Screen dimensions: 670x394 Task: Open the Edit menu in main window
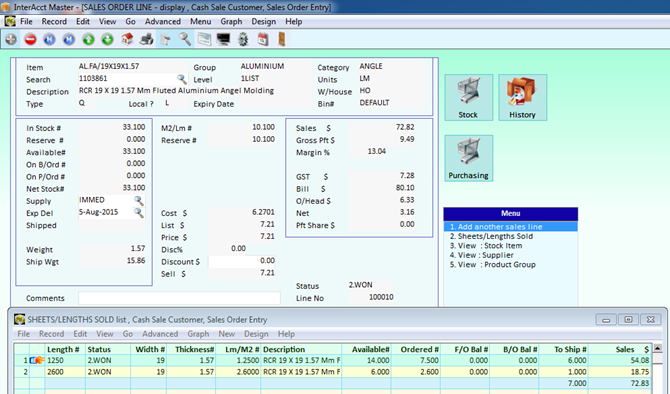[x=83, y=21]
